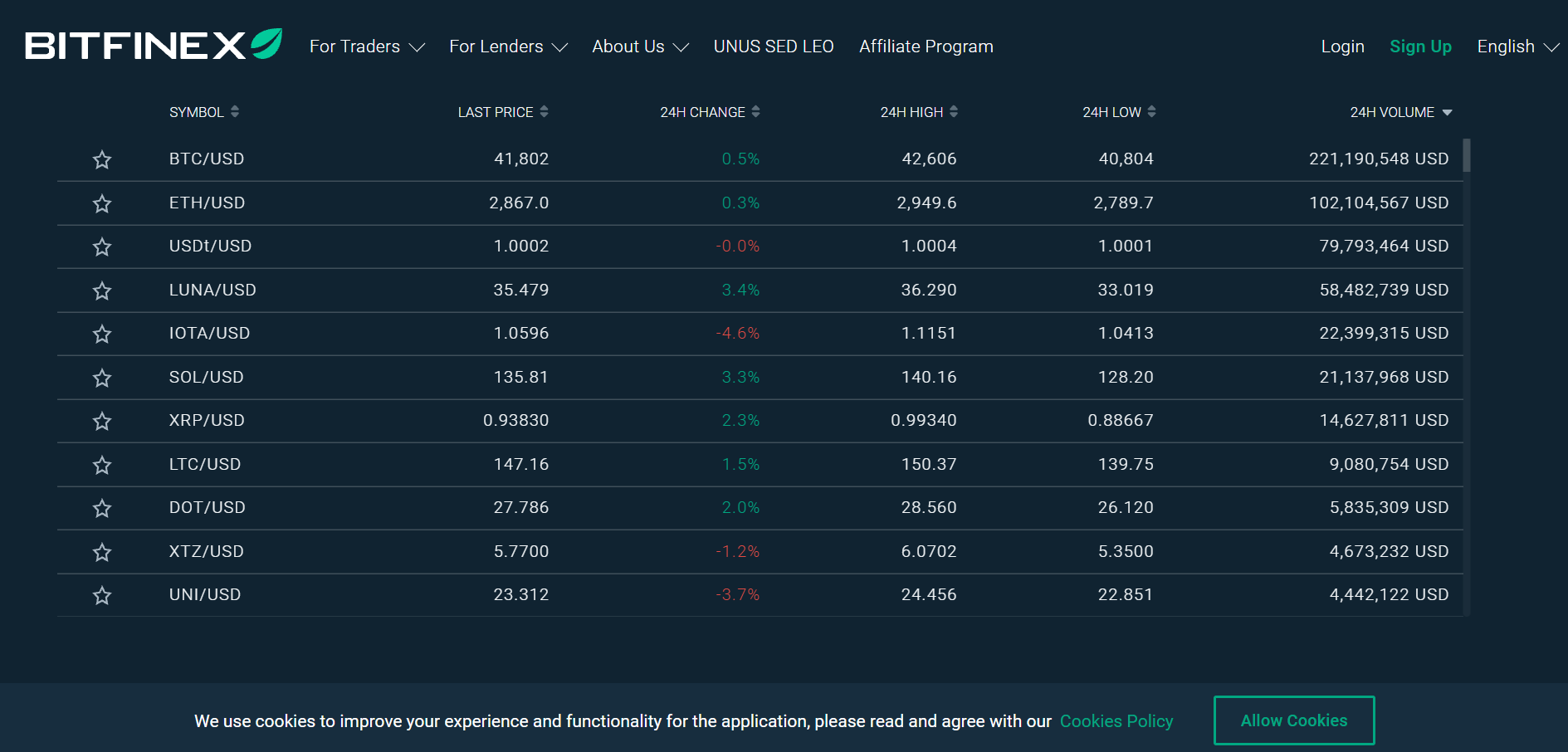
Task: Favorite the XRP/USD pair star
Action: pos(102,421)
